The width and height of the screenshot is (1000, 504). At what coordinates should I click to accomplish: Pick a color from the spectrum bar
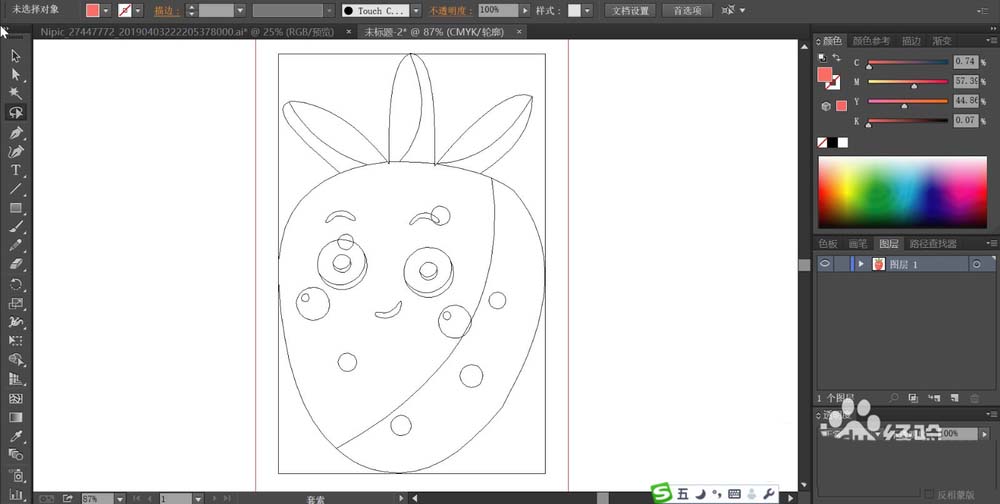point(902,192)
